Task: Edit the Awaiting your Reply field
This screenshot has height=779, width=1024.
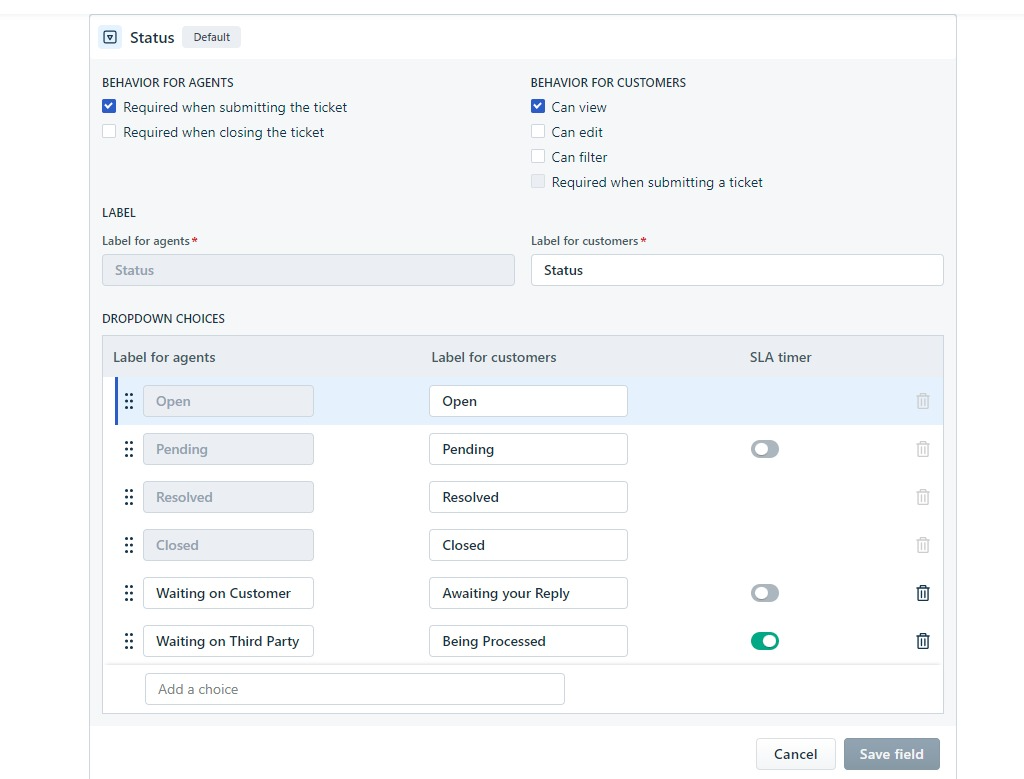Action: [528, 593]
